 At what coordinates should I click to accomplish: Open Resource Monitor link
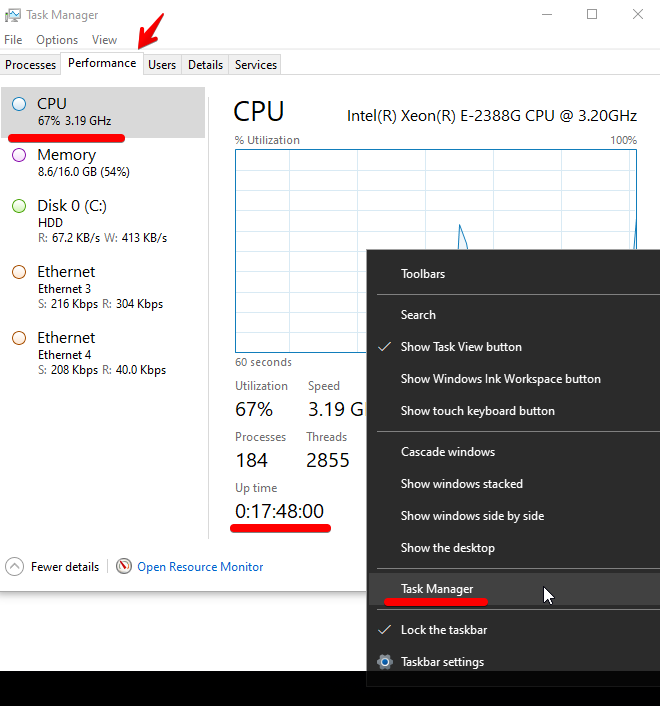click(x=200, y=567)
